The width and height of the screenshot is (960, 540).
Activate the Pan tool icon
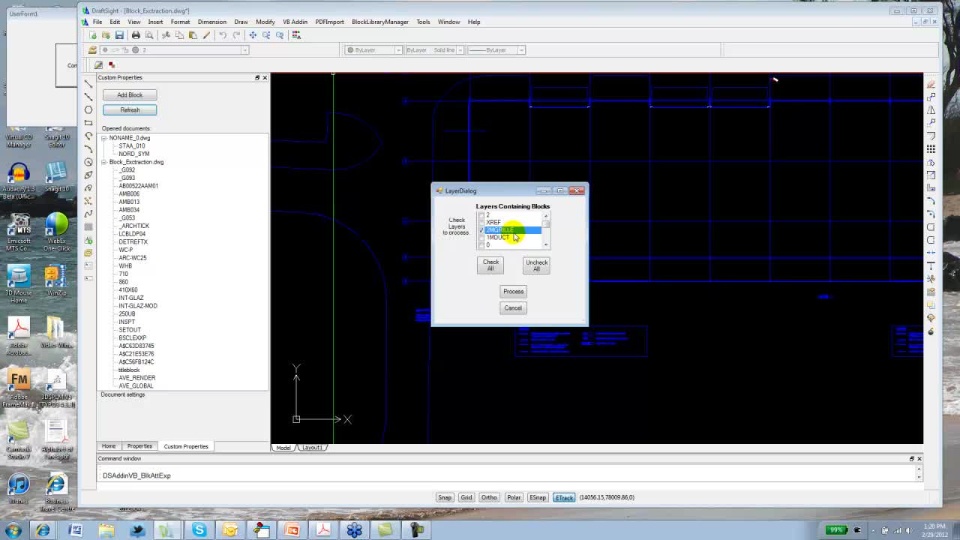[253, 35]
